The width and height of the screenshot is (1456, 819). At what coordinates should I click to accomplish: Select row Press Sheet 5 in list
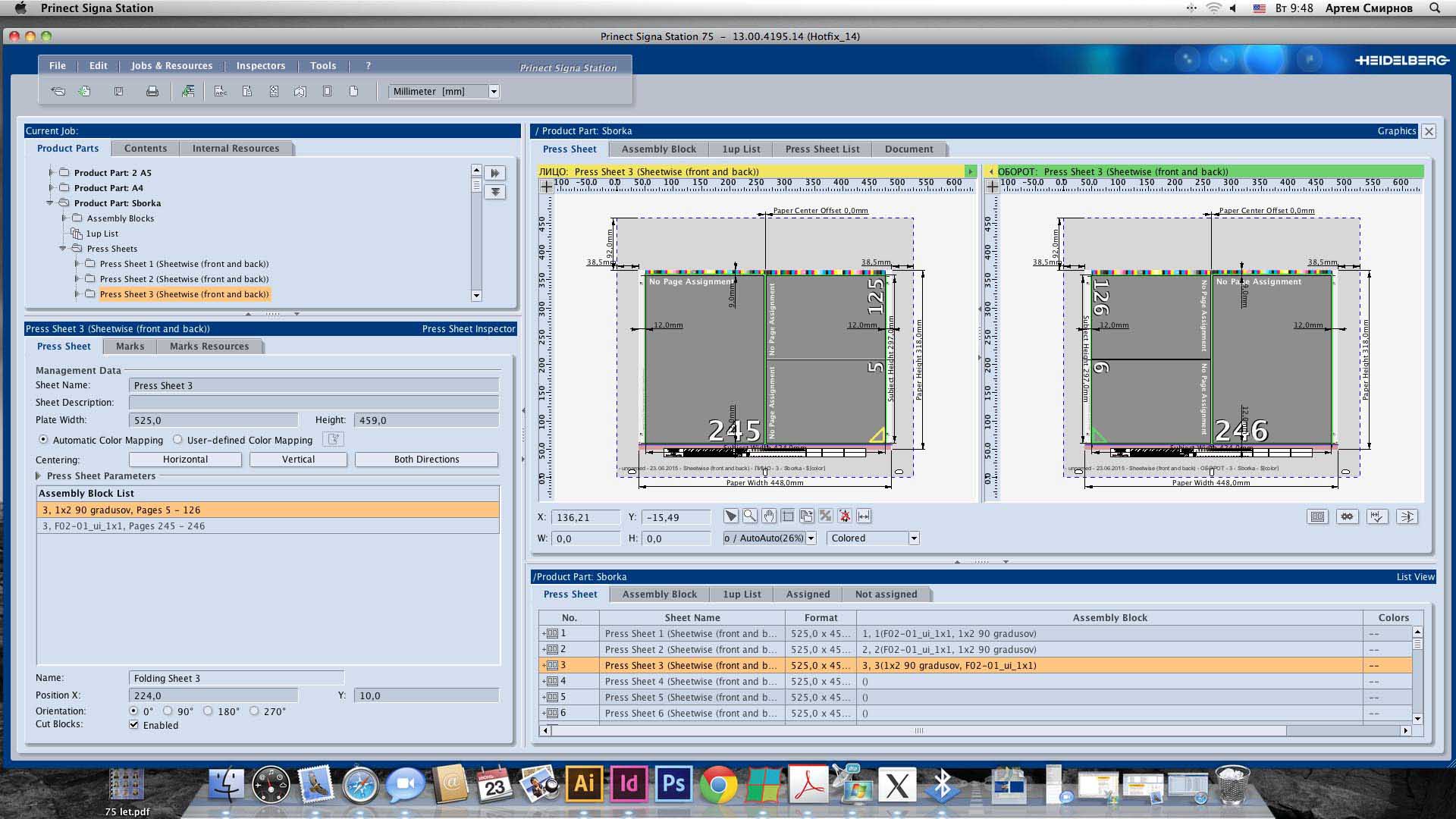[974, 697]
